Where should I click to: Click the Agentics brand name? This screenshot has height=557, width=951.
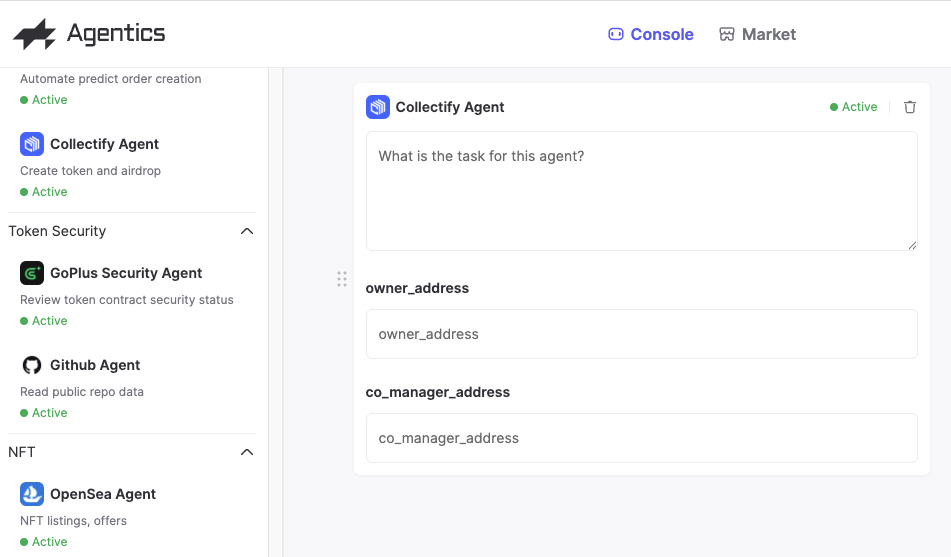pyautogui.click(x=116, y=33)
